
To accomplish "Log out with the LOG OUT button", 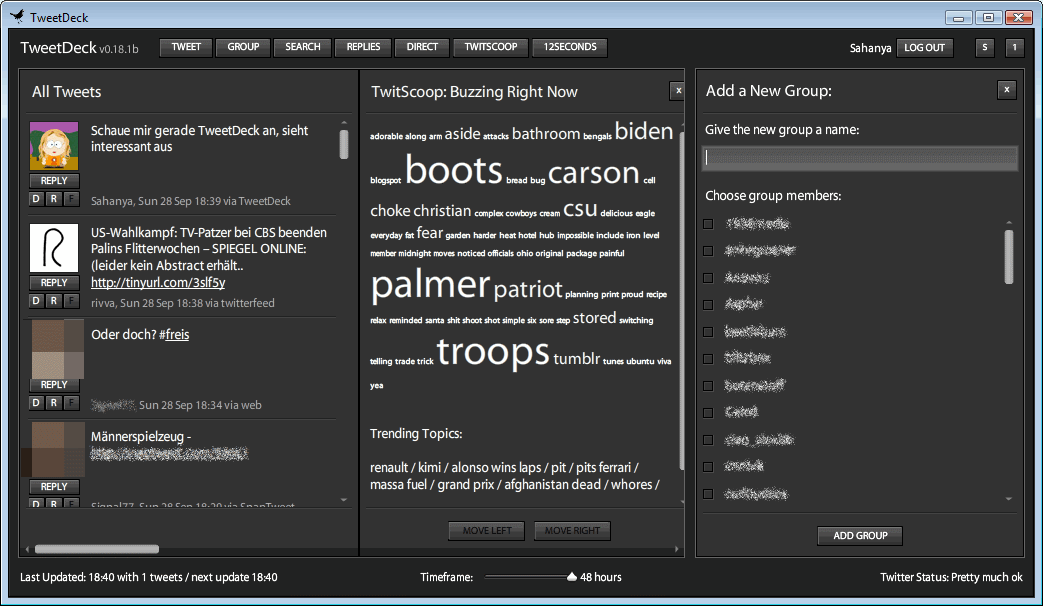I will click(925, 48).
